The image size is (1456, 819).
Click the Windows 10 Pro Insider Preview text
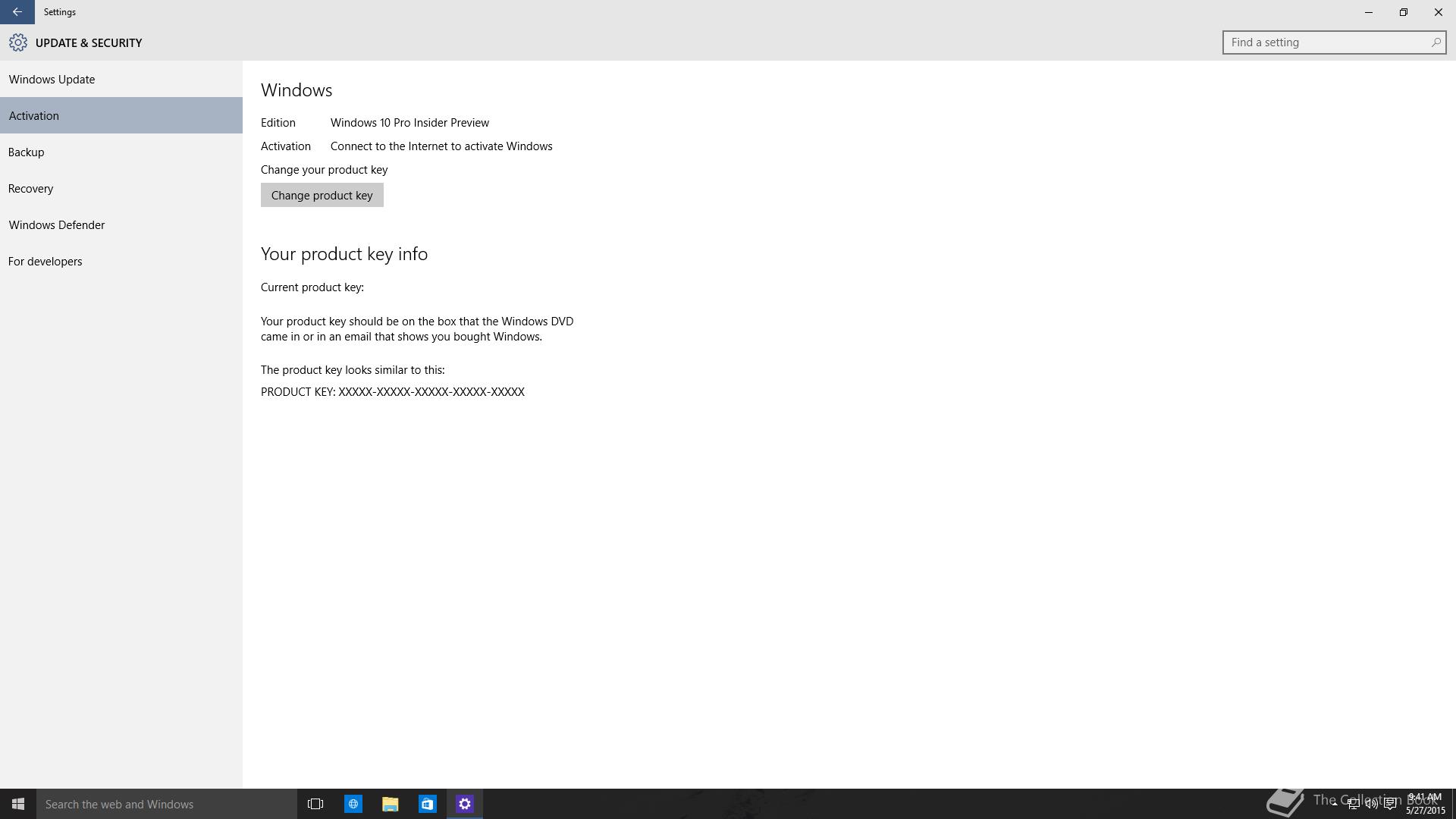409,122
